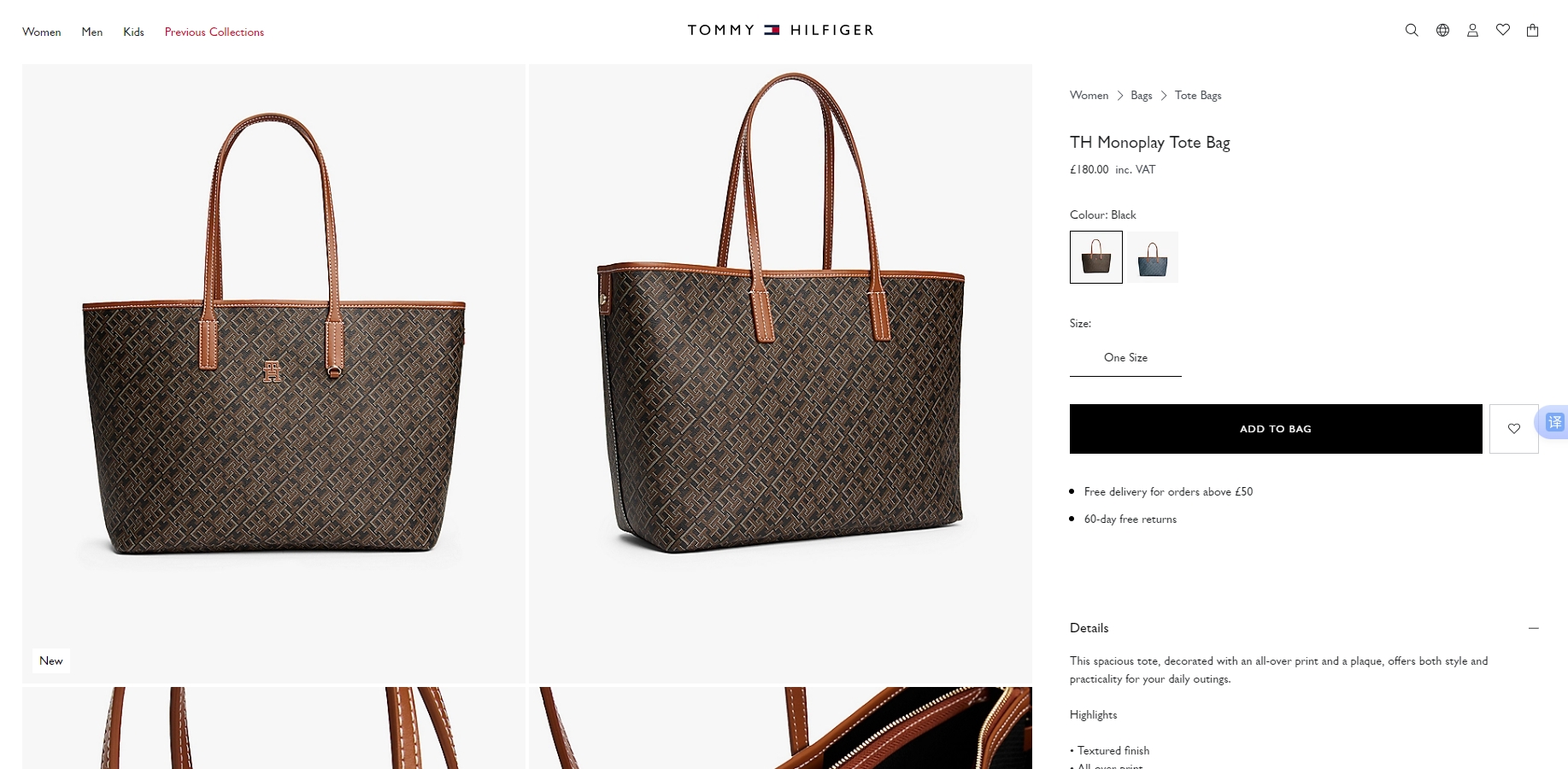
Task: Click the Tommy Hilfiger logo
Action: pos(780,30)
